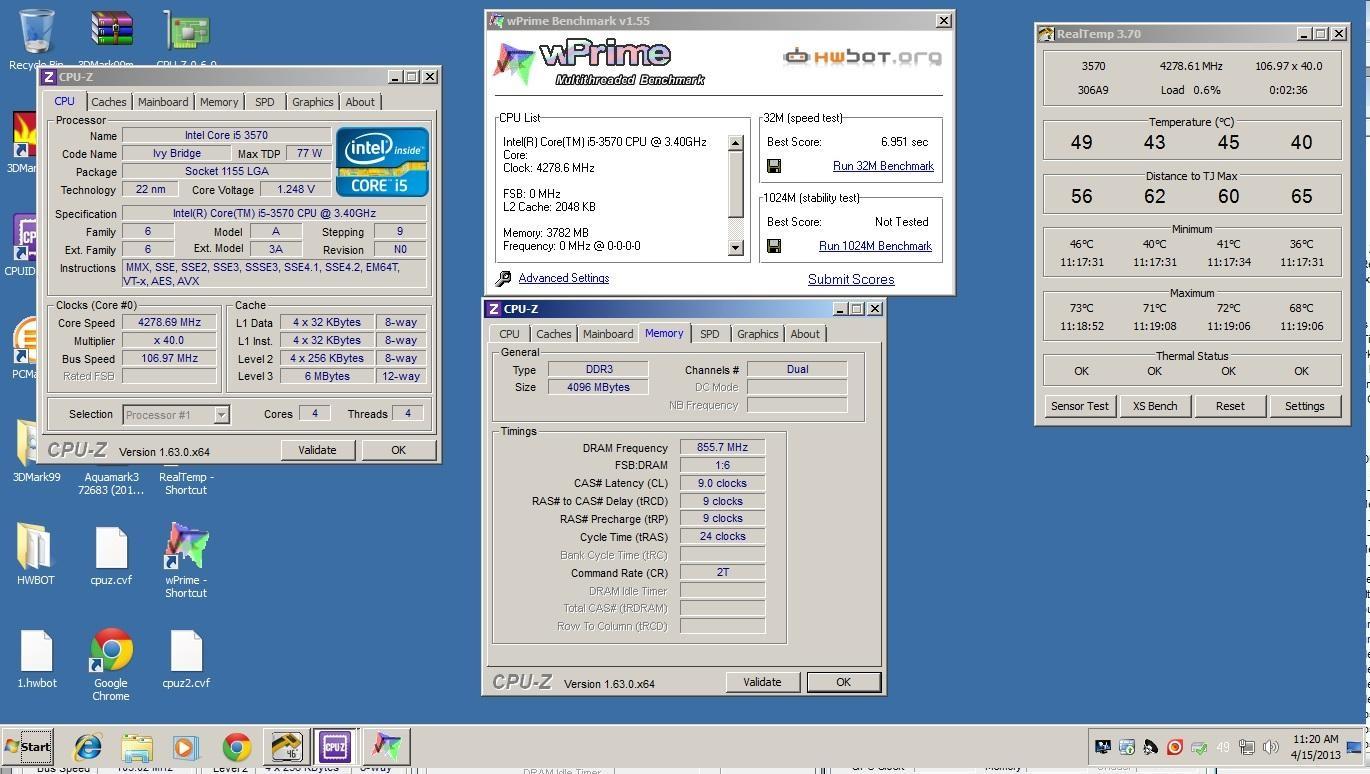Click Validate in left CPU-Z window
1370x774 pixels.
pyautogui.click(x=317, y=450)
